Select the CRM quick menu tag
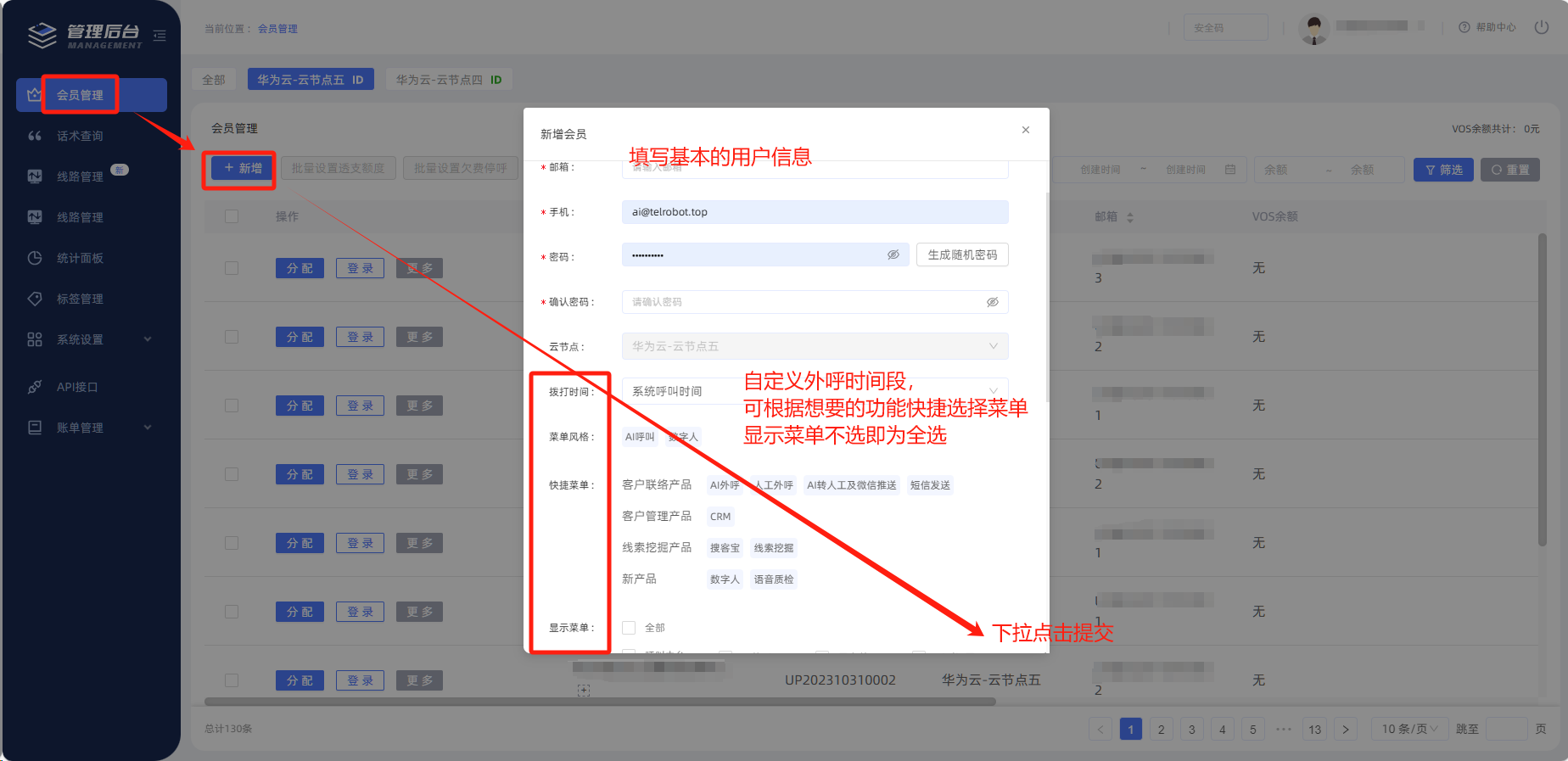Image resolution: width=1568 pixels, height=761 pixels. tap(720, 517)
